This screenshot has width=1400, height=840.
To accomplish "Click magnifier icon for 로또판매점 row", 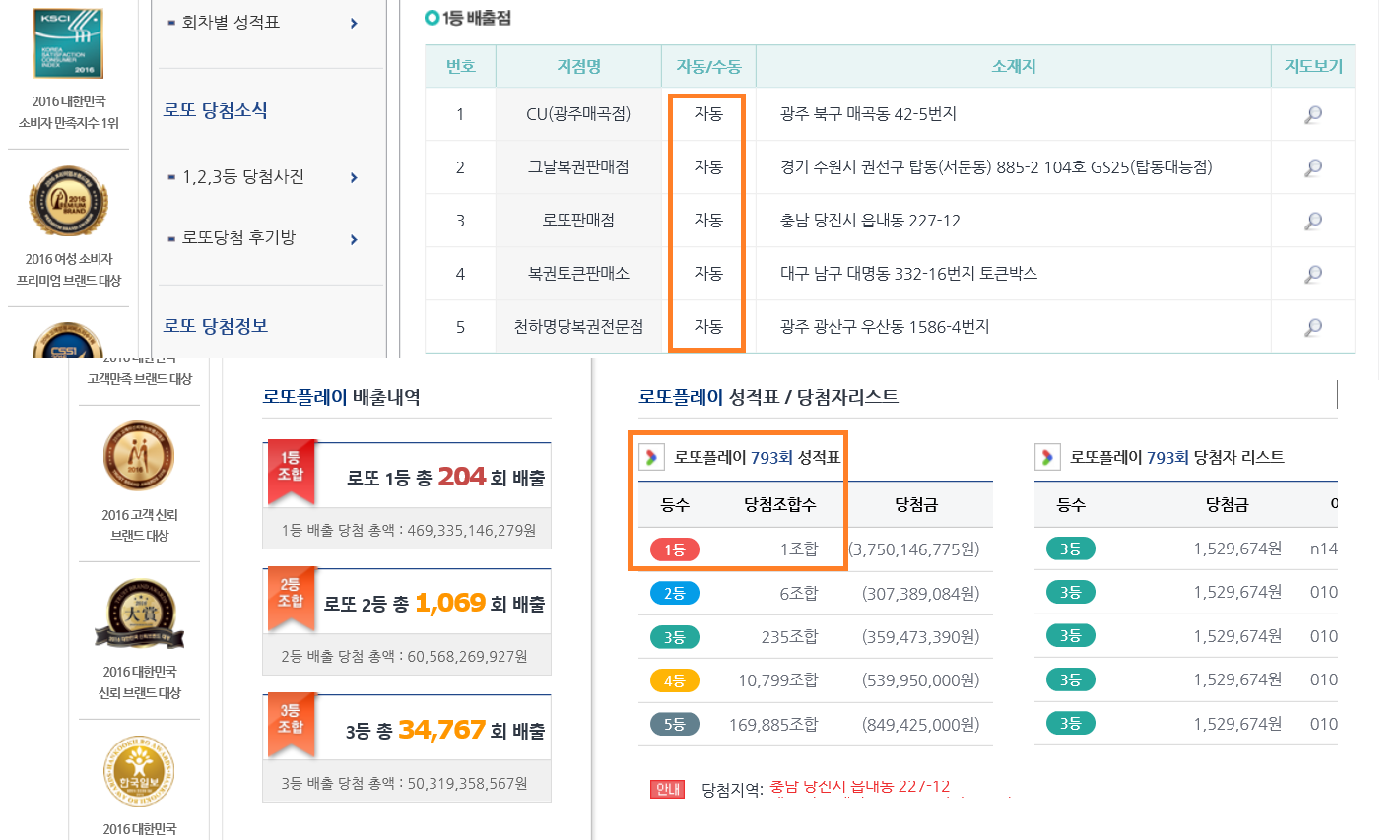I will [x=1312, y=222].
